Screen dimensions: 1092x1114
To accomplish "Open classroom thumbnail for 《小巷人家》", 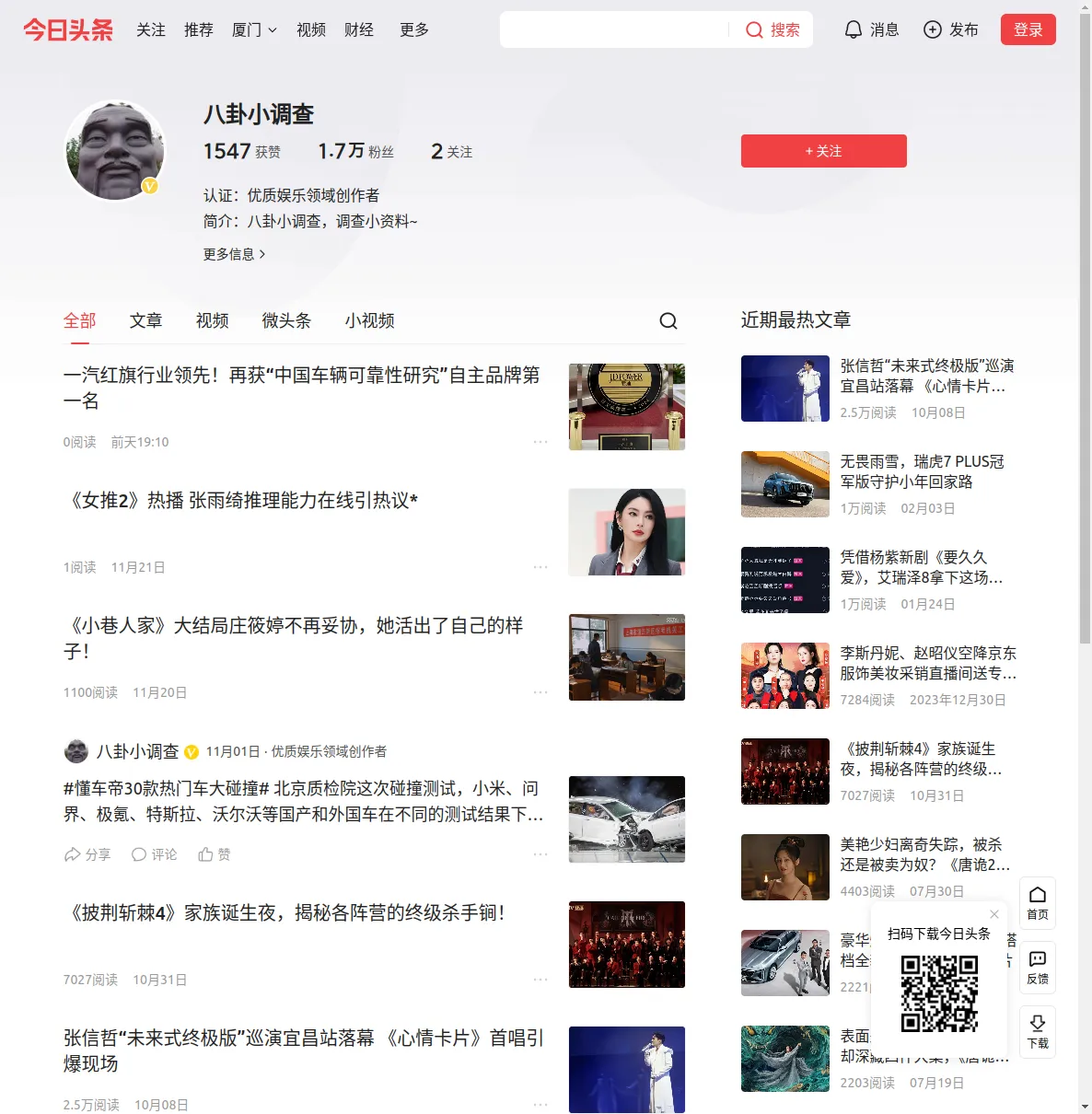I will [x=627, y=657].
